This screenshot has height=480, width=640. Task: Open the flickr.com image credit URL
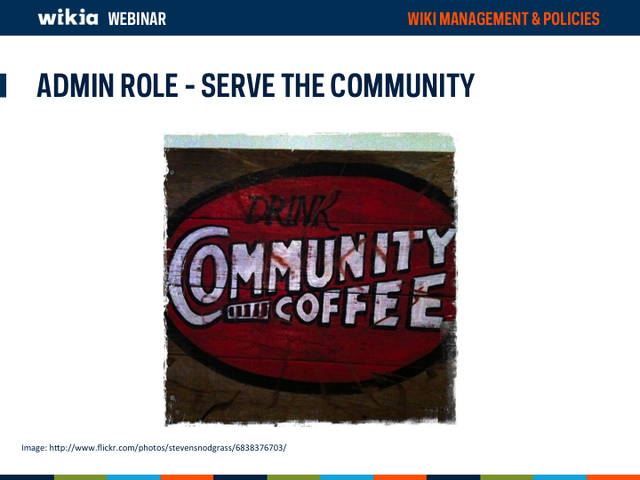click(x=168, y=448)
